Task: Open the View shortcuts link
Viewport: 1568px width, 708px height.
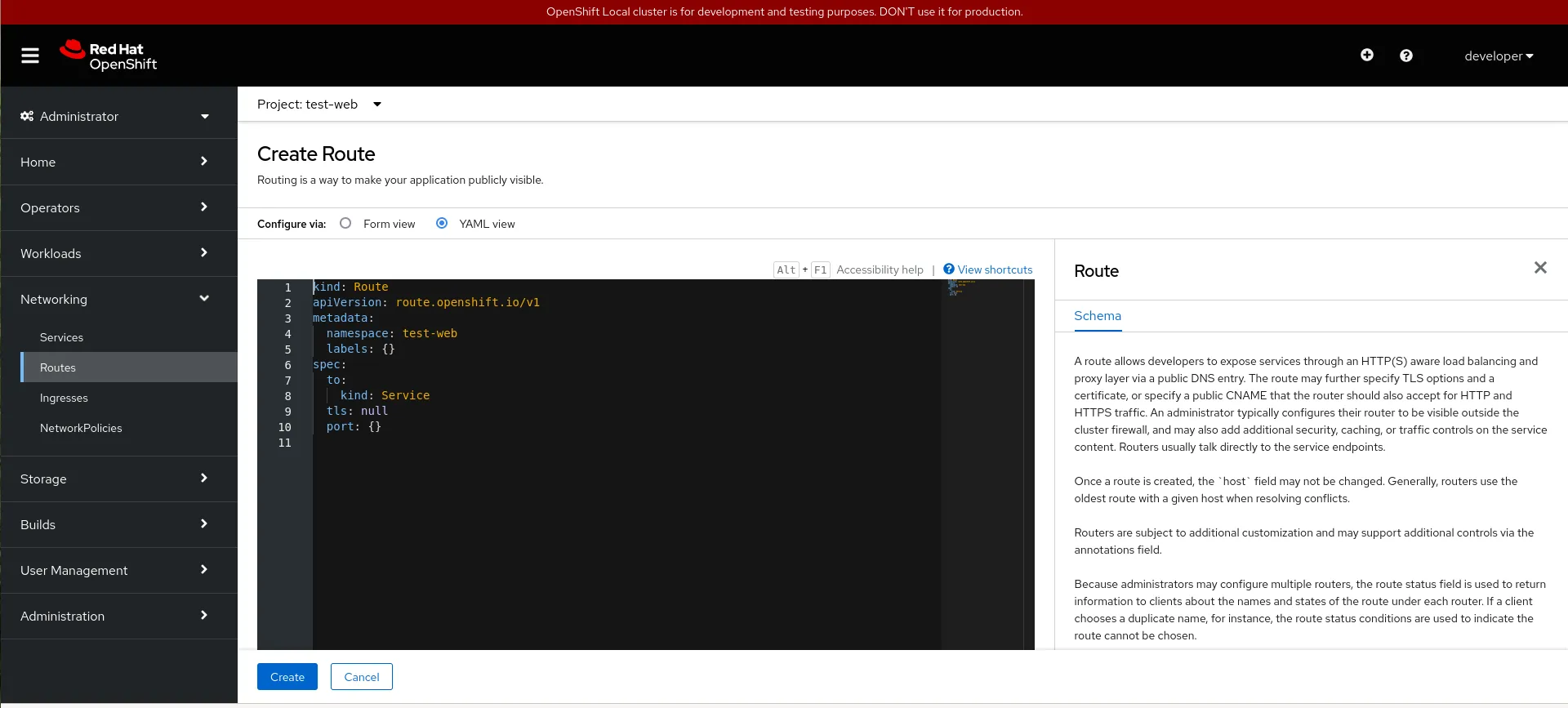Action: pyautogui.click(x=995, y=269)
